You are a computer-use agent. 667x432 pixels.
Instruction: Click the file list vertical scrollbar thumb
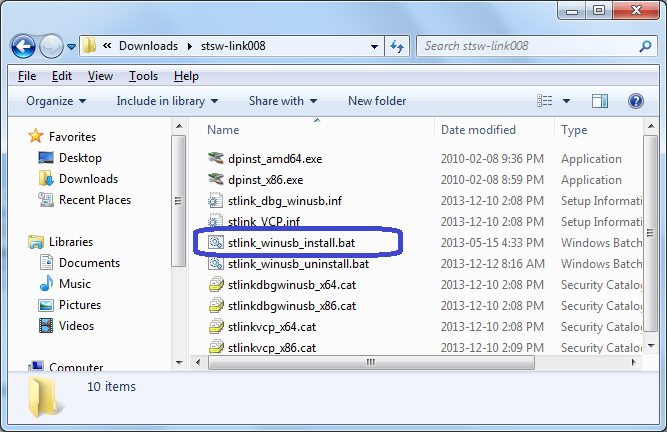pyautogui.click(x=651, y=233)
